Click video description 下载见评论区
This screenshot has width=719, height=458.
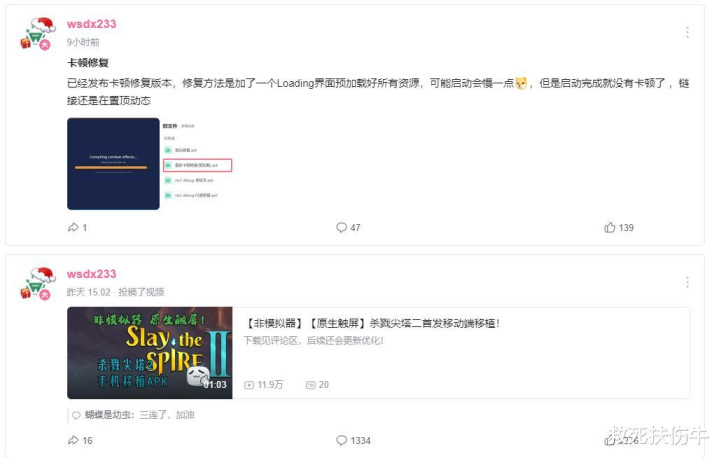[x=313, y=341]
